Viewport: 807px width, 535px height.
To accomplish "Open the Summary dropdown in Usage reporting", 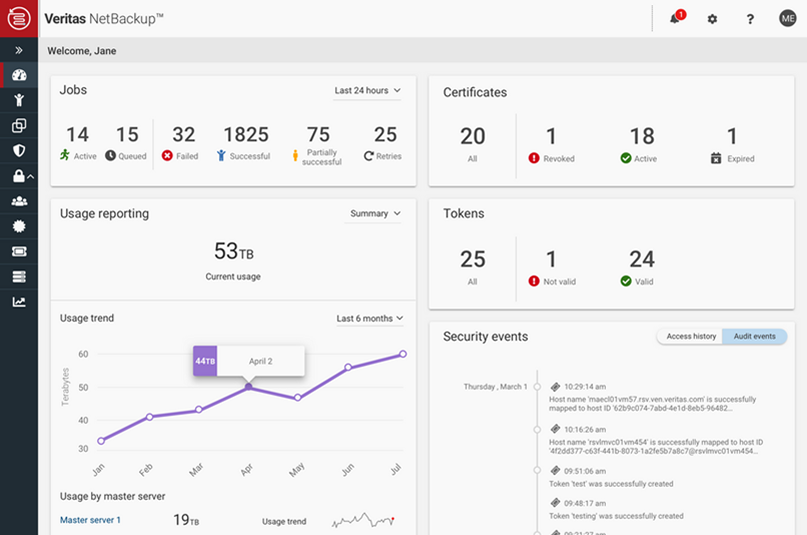I will point(375,214).
